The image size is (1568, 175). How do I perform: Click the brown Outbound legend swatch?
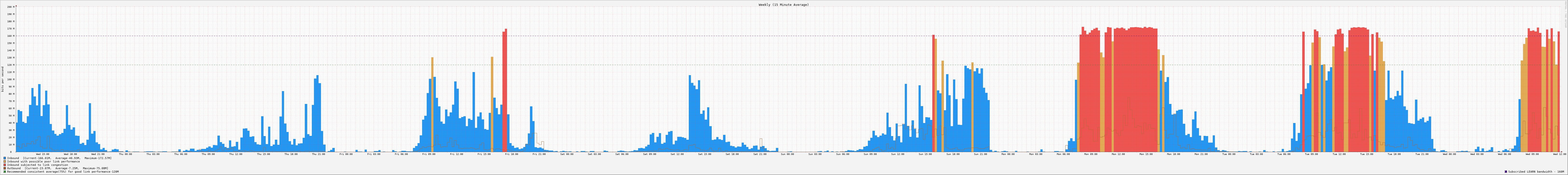click(5, 168)
